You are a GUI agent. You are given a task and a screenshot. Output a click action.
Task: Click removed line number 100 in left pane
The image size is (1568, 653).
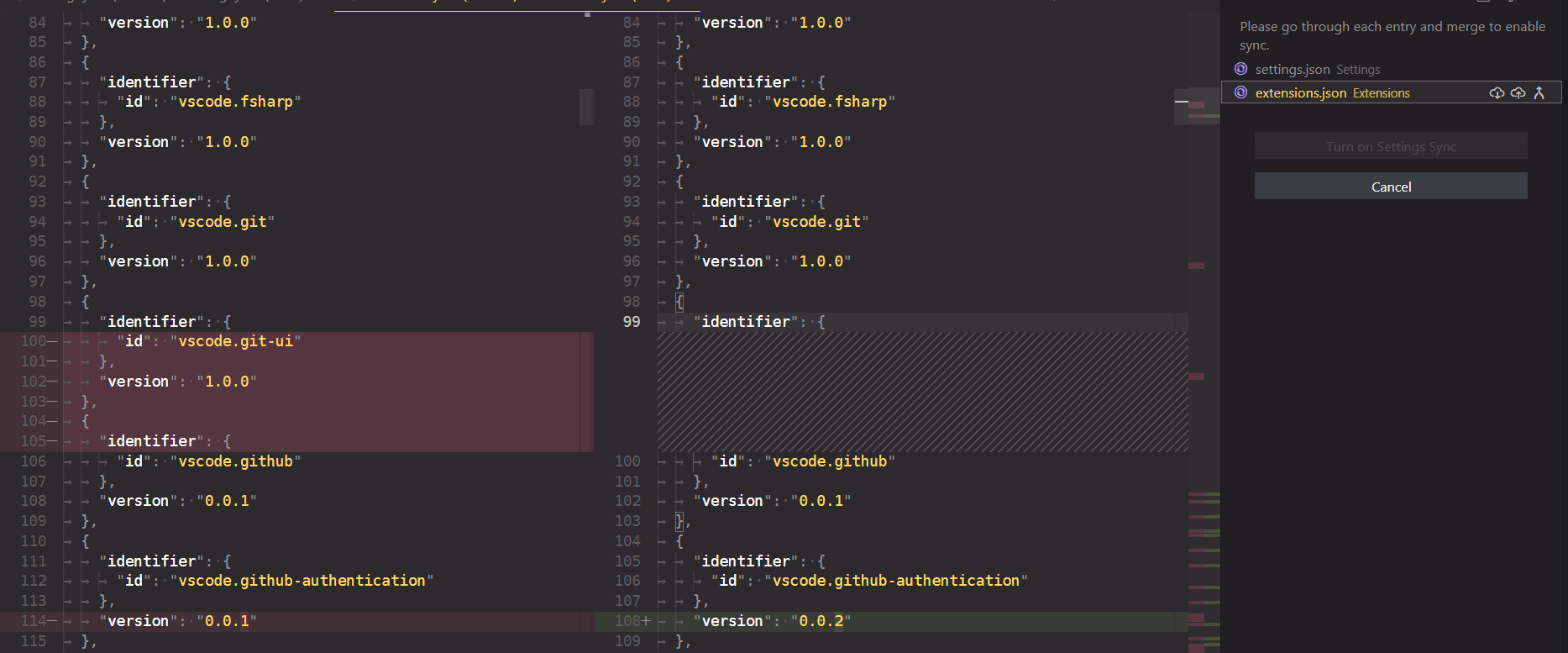(34, 341)
